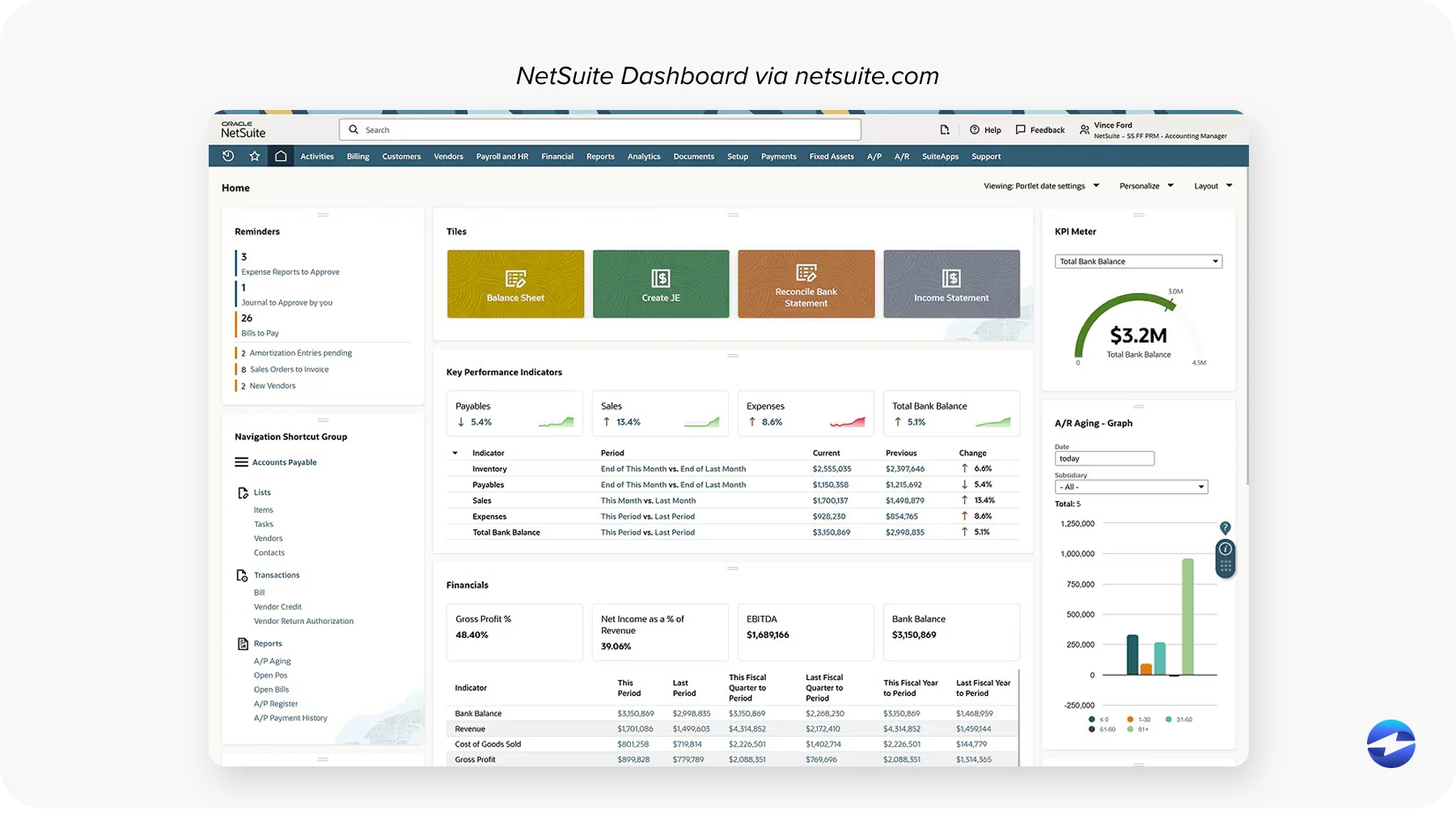The height and width of the screenshot is (819, 1456).
Task: Click the Accounts Payable hamburger menu icon
Action: (241, 462)
